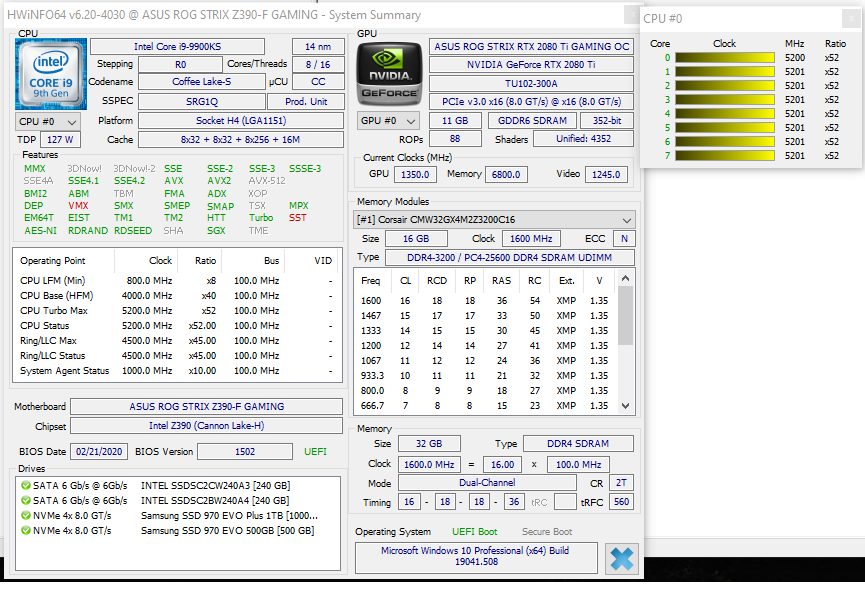Click the 933.3 frequency row in timing table
The height and width of the screenshot is (593, 865).
click(485, 376)
